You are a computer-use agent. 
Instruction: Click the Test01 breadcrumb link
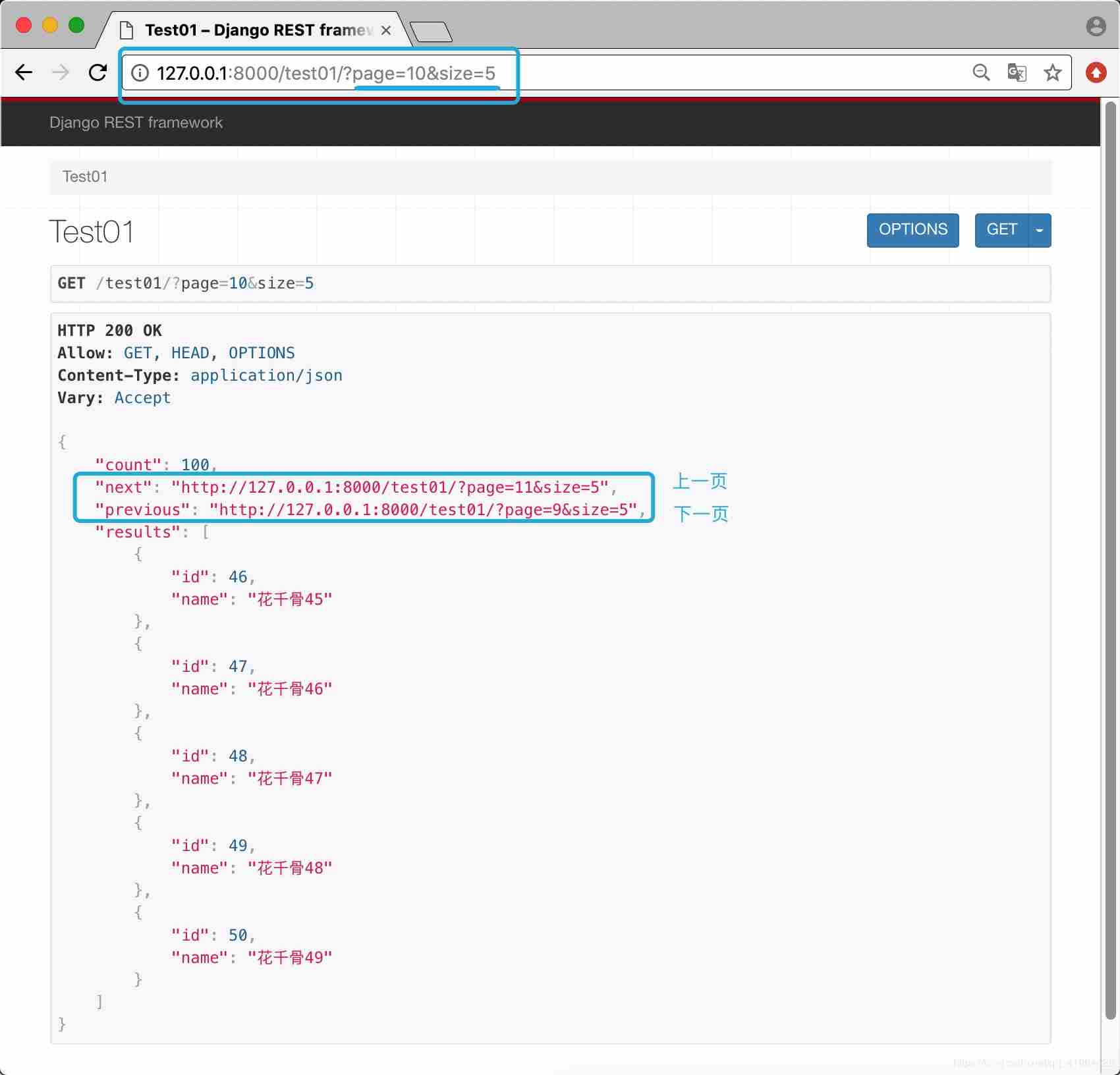coord(85,177)
